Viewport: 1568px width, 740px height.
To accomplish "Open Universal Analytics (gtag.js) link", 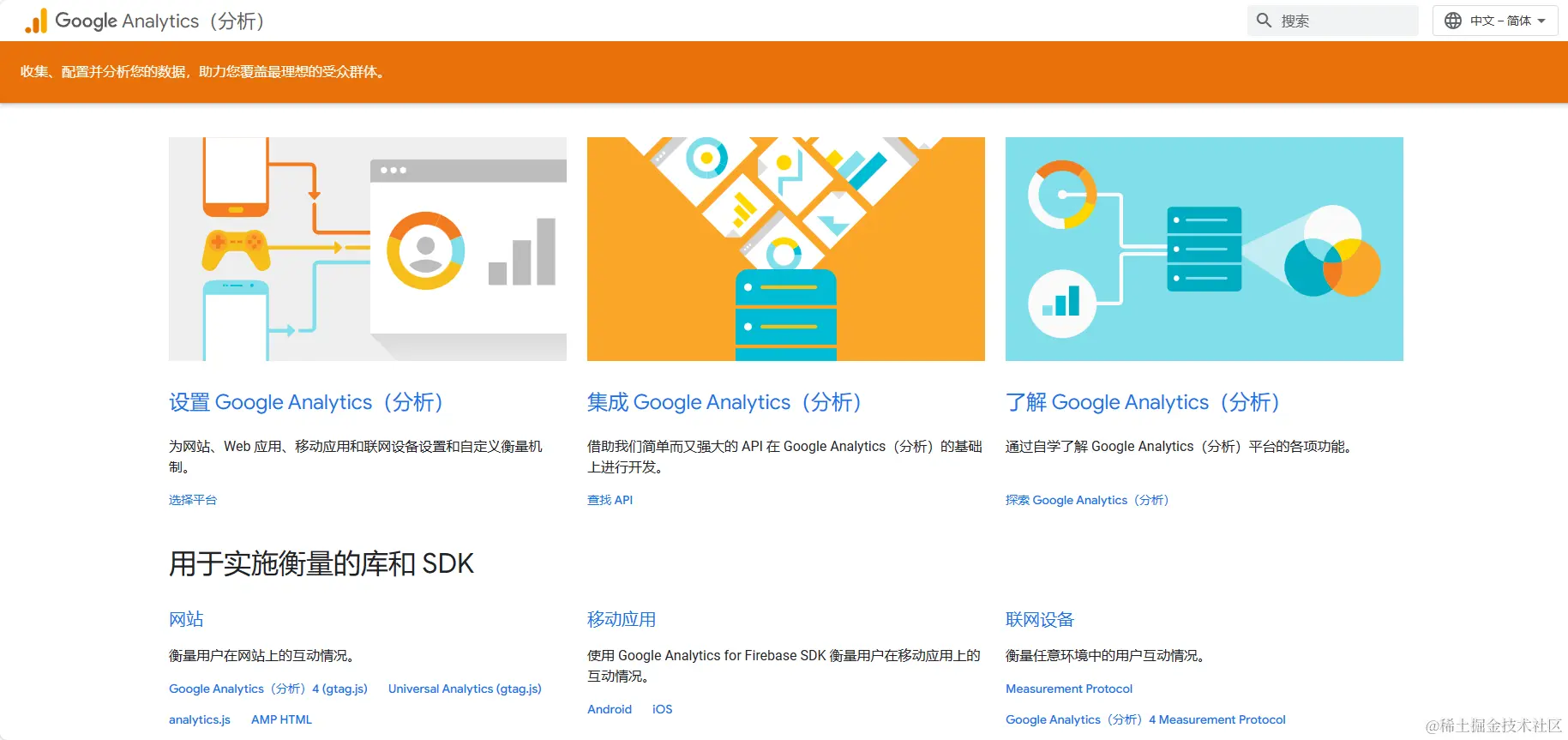I will [x=465, y=689].
